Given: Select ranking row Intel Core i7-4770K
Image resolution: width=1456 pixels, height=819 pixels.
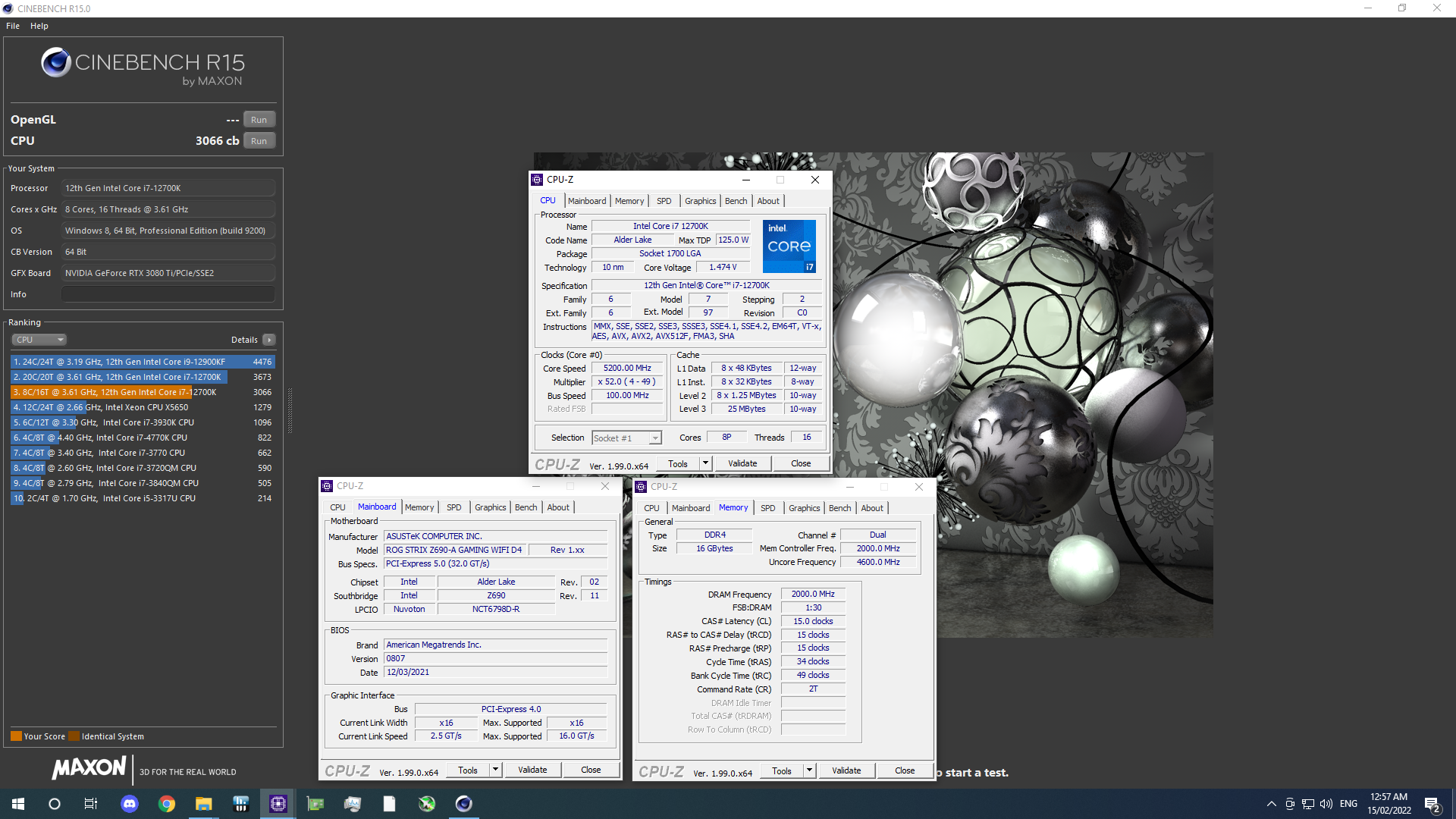Looking at the screenshot, I should pos(143,438).
